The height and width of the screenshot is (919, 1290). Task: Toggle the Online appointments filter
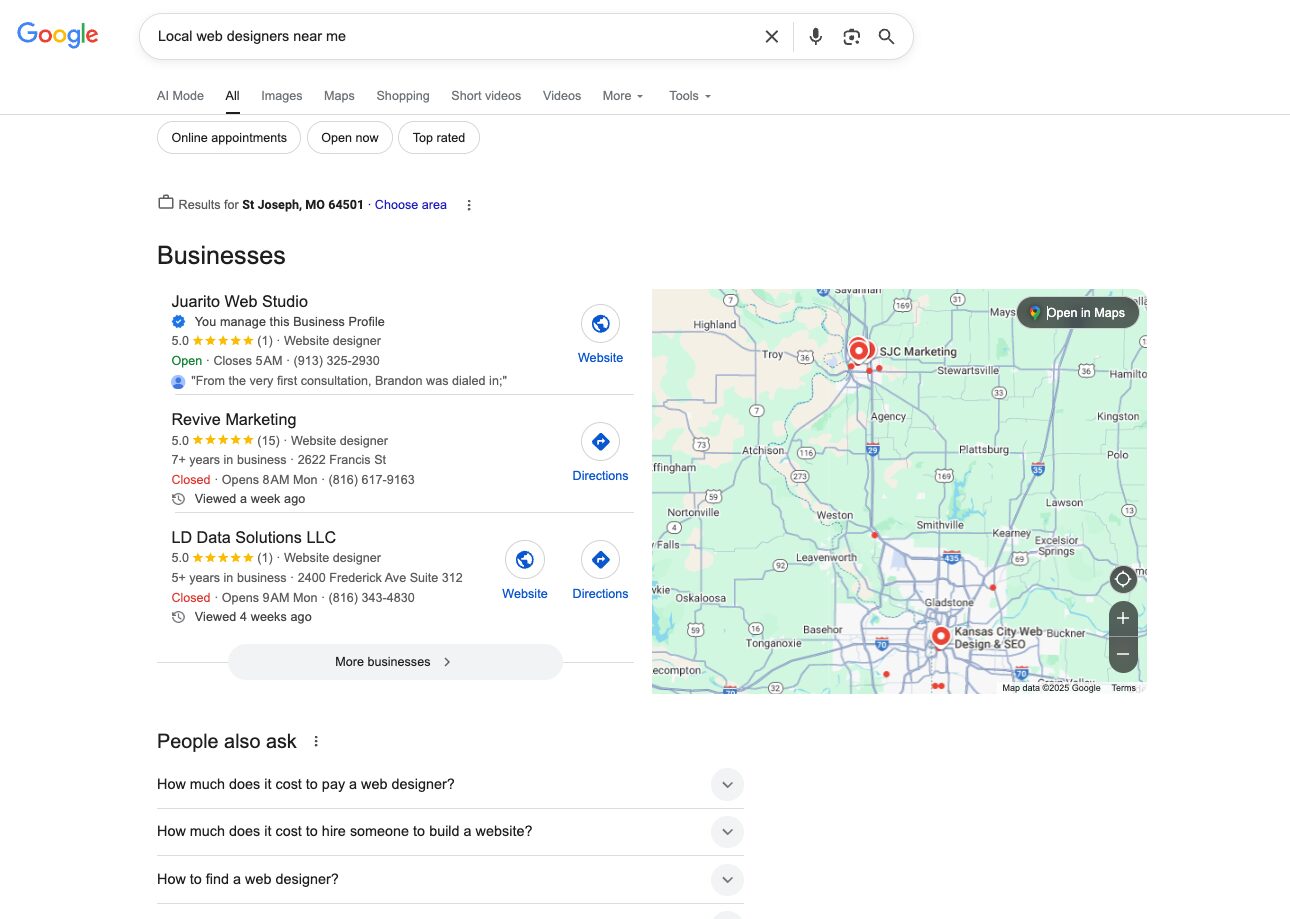pyautogui.click(x=229, y=138)
